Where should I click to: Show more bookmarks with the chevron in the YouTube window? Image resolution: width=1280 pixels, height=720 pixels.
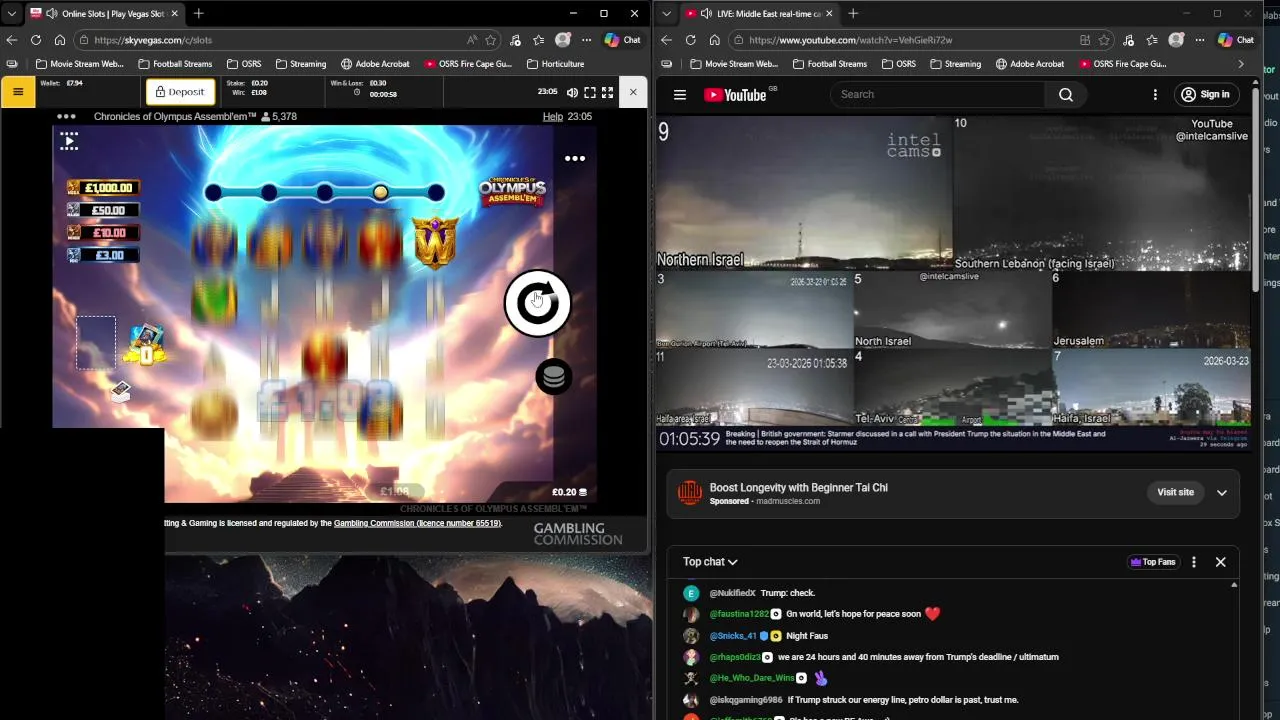pyautogui.click(x=1241, y=64)
